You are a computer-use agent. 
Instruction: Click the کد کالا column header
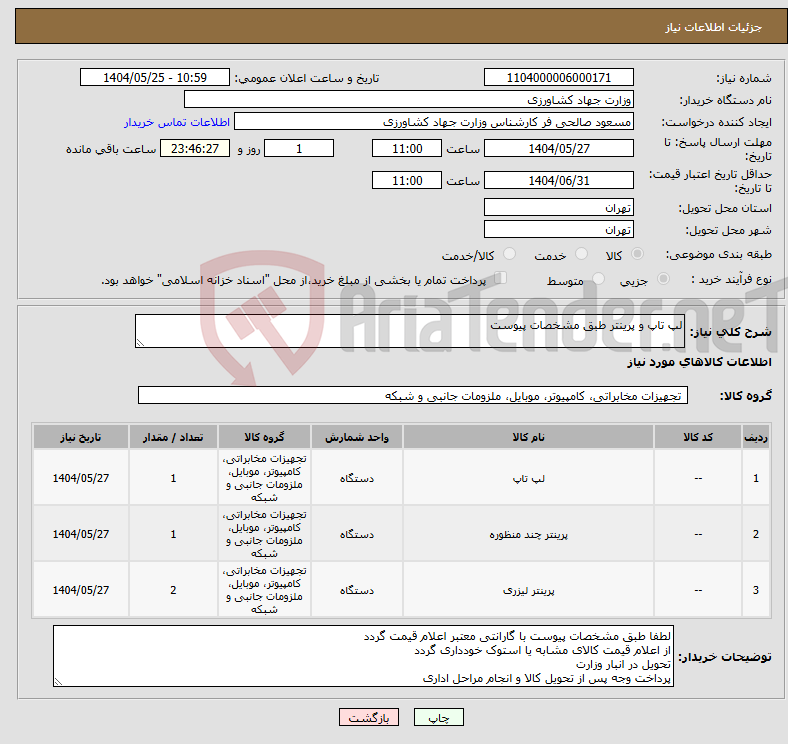tap(698, 437)
